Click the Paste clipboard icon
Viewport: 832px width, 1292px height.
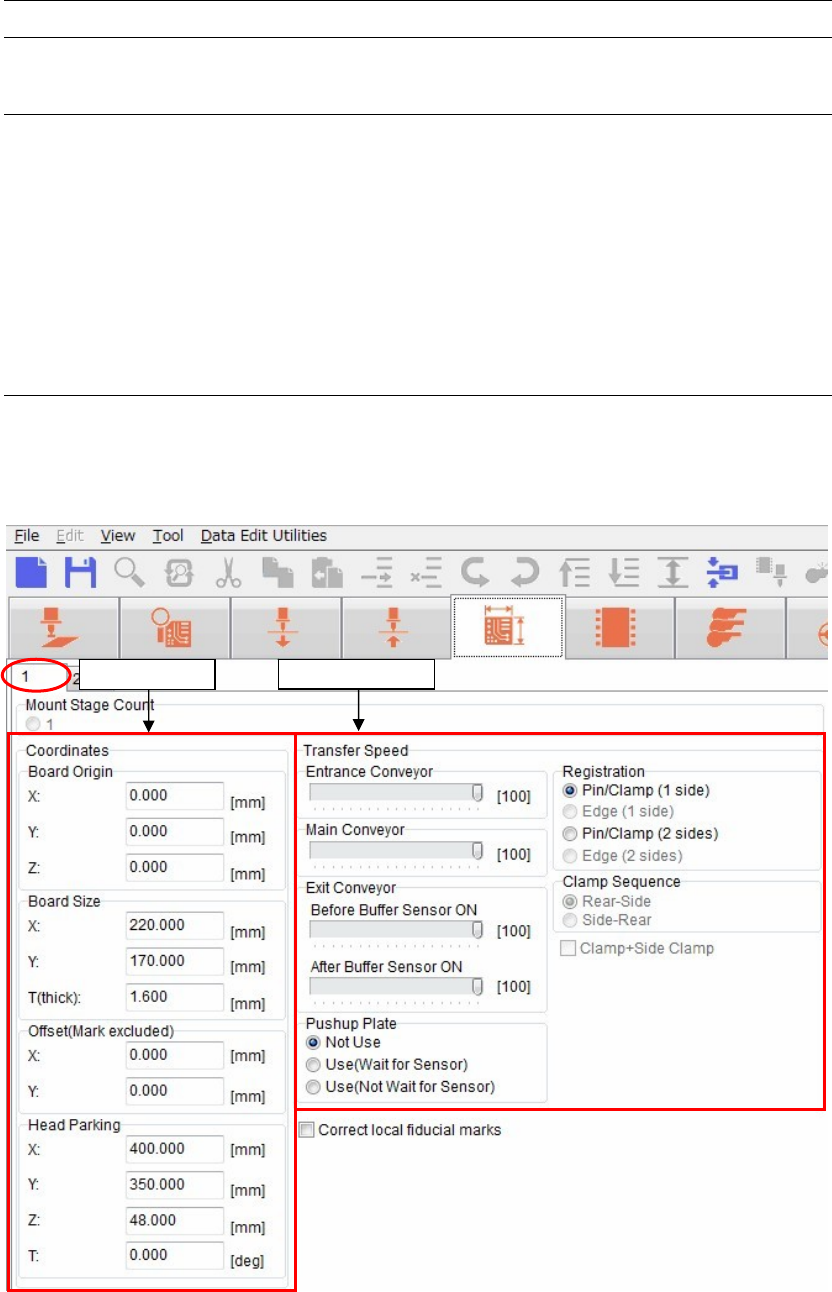pyautogui.click(x=328, y=573)
